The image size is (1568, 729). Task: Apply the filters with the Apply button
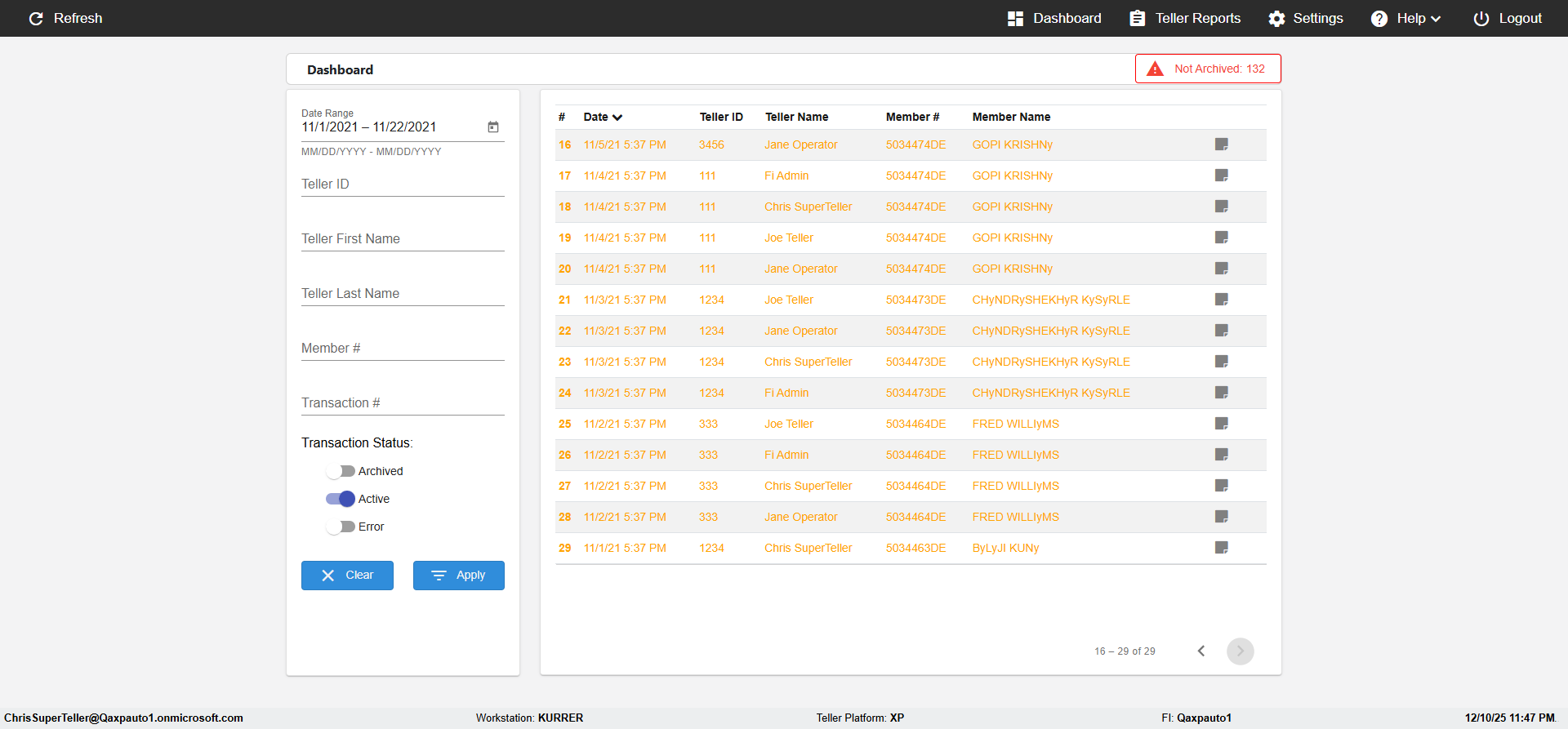coord(459,575)
